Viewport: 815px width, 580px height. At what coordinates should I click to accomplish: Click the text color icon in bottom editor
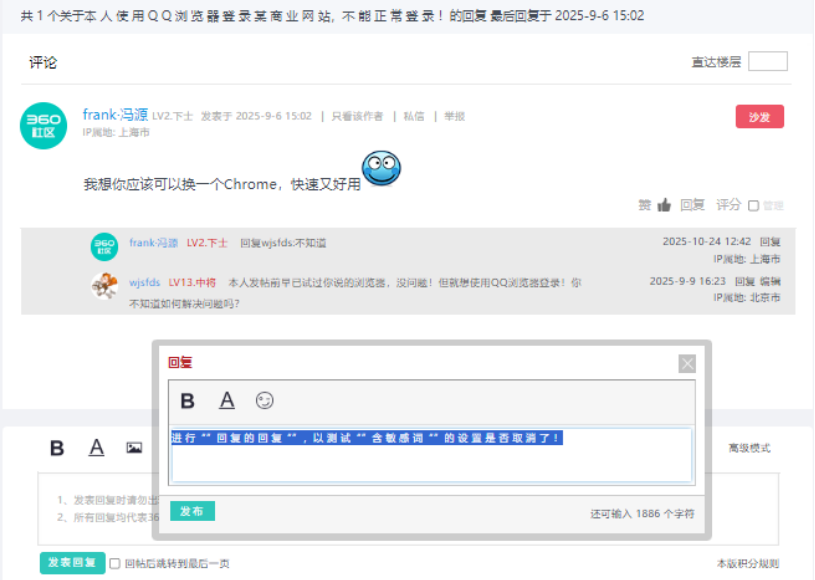pyautogui.click(x=96, y=448)
